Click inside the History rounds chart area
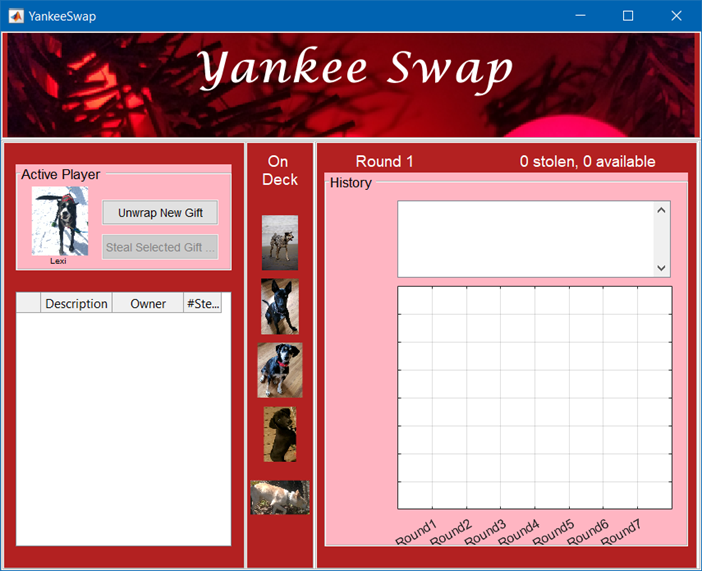Viewport: 702px width, 571px height. coord(535,398)
